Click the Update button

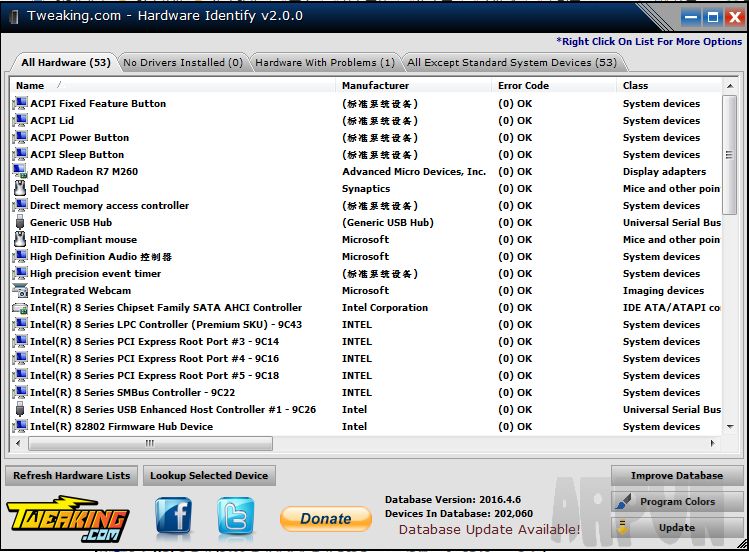coord(677,528)
